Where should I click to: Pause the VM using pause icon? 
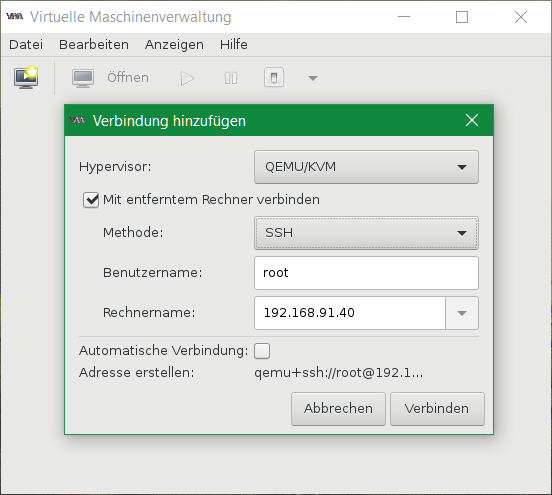(231, 78)
